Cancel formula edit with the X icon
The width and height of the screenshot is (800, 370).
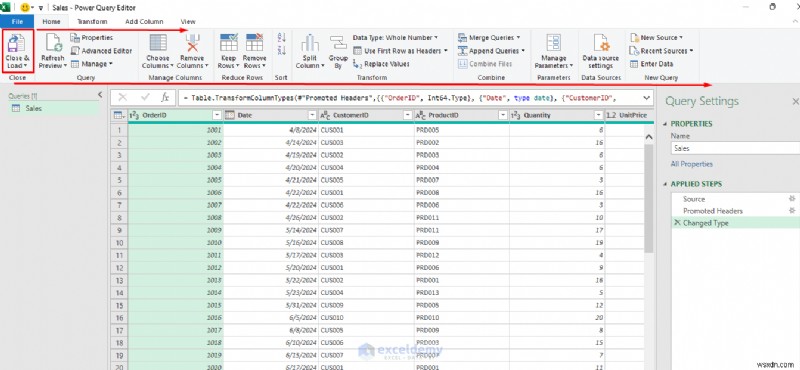[x=122, y=97]
